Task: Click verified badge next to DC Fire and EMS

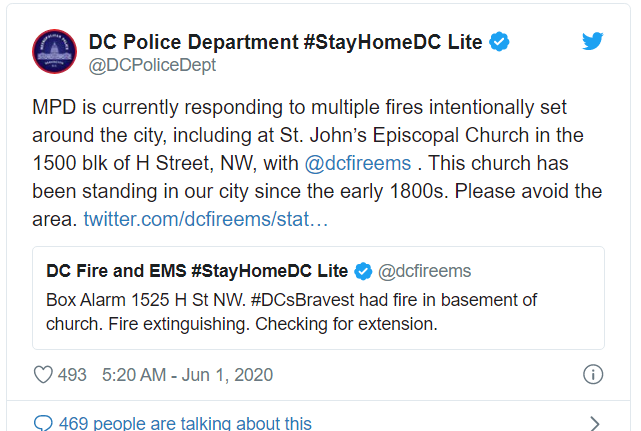Action: (x=363, y=272)
